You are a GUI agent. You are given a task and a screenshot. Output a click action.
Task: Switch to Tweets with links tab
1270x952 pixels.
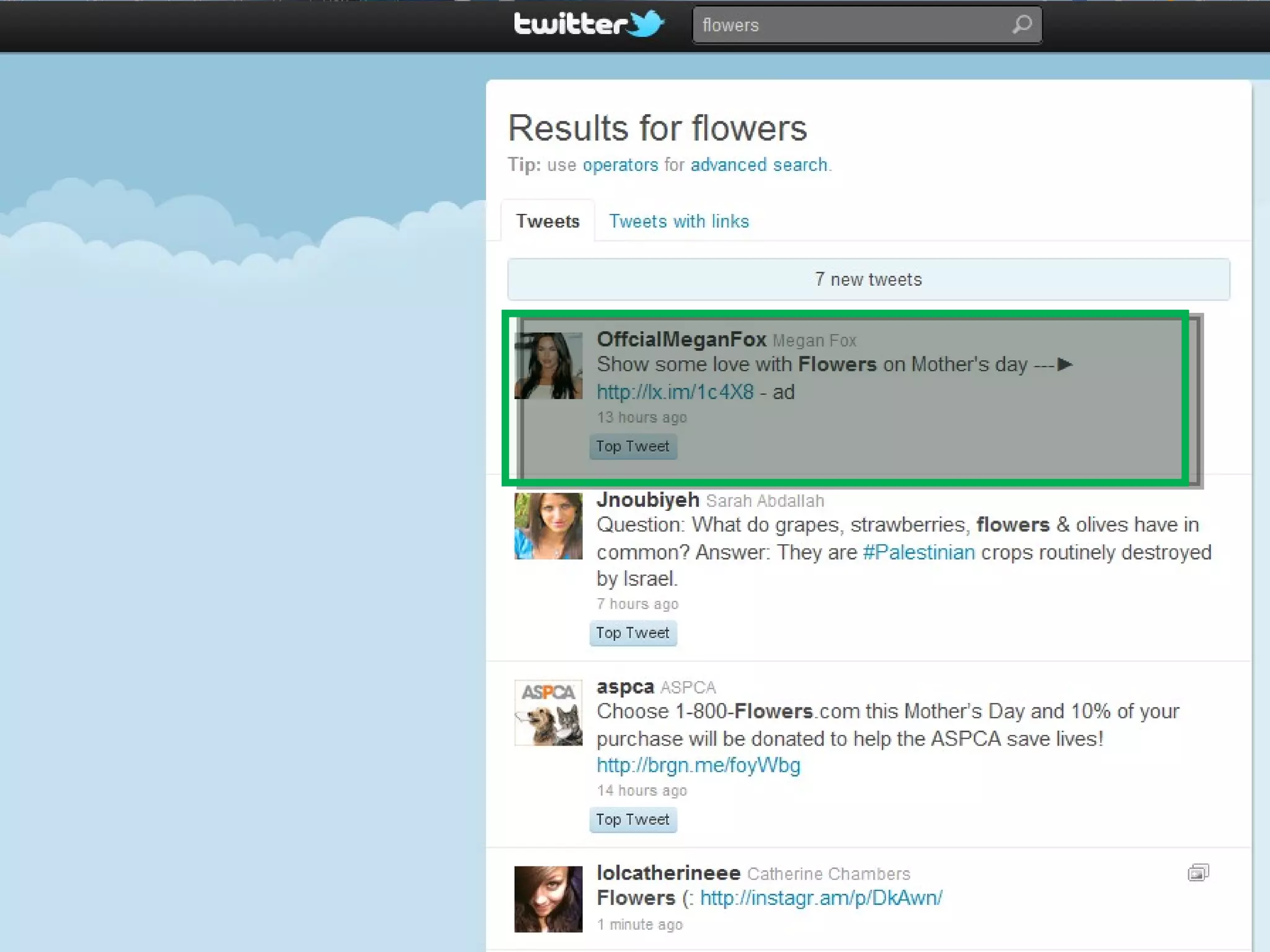678,221
